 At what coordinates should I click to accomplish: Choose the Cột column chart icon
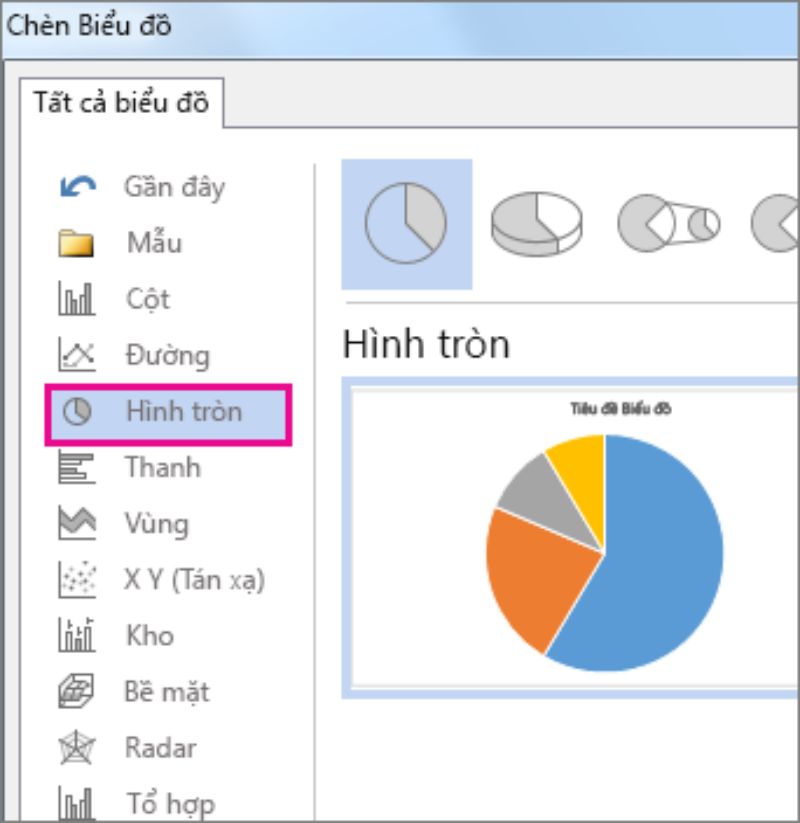pos(77,298)
